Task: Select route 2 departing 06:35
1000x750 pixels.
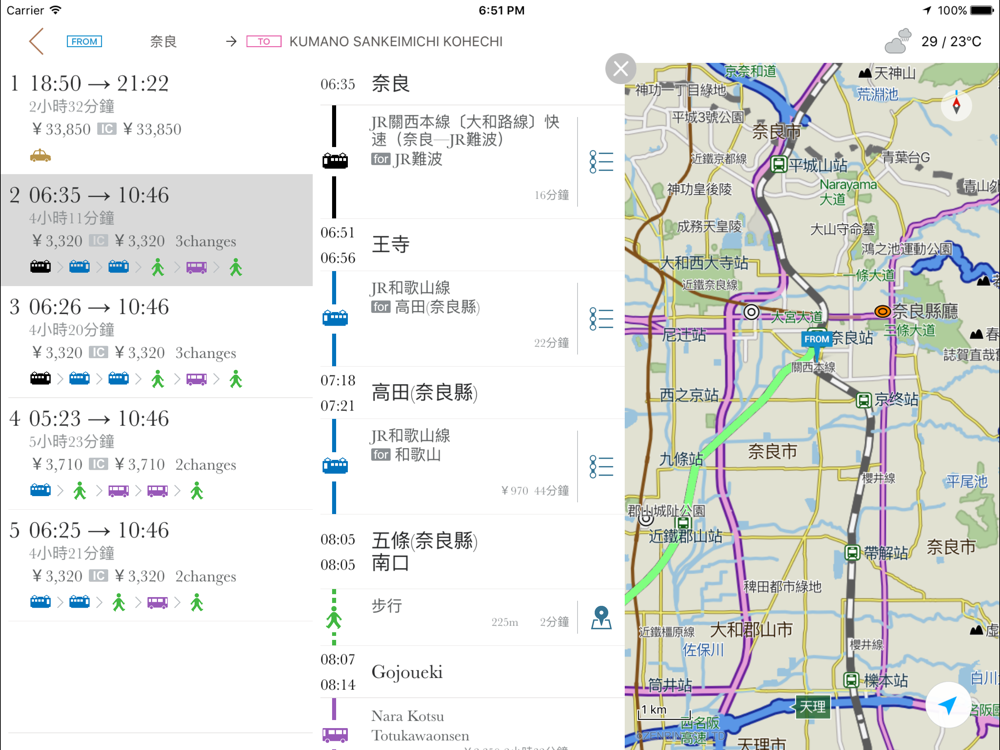Action: click(x=157, y=230)
